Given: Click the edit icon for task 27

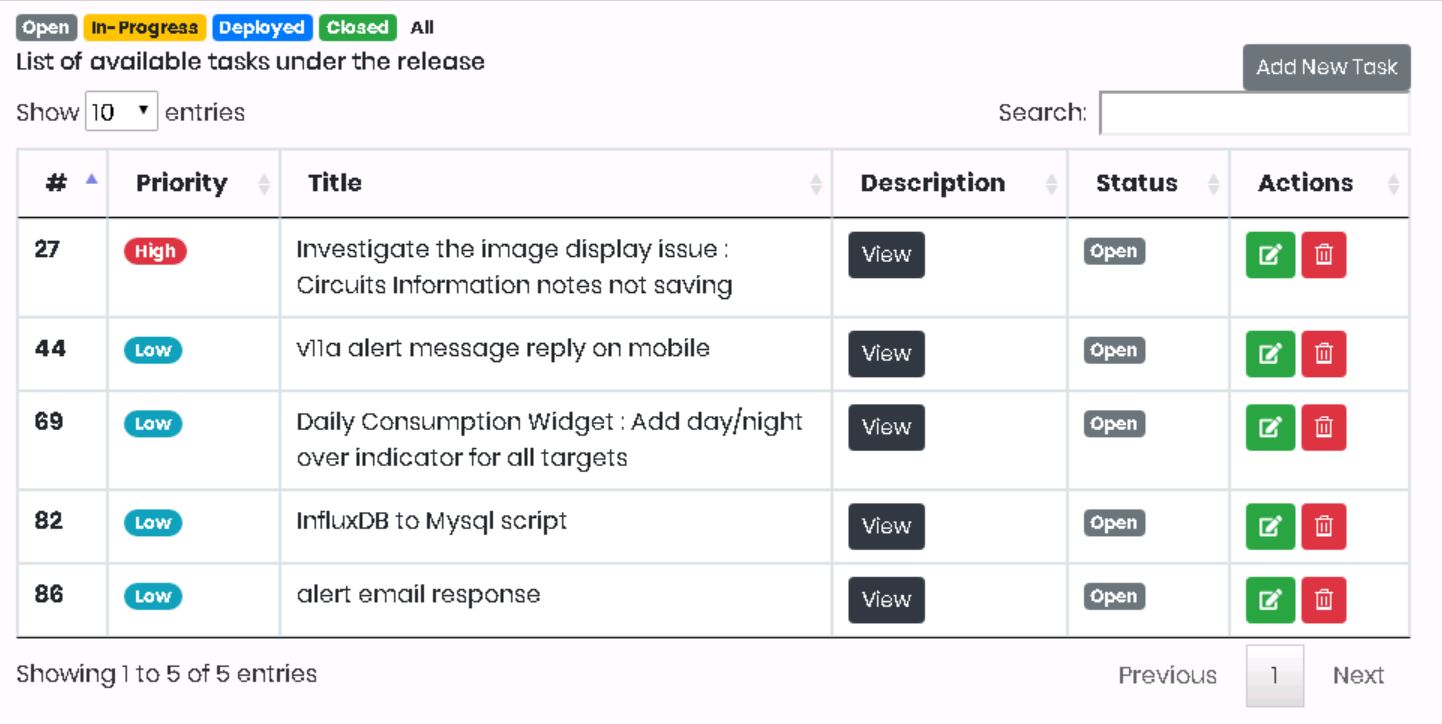Looking at the screenshot, I should [x=1270, y=254].
